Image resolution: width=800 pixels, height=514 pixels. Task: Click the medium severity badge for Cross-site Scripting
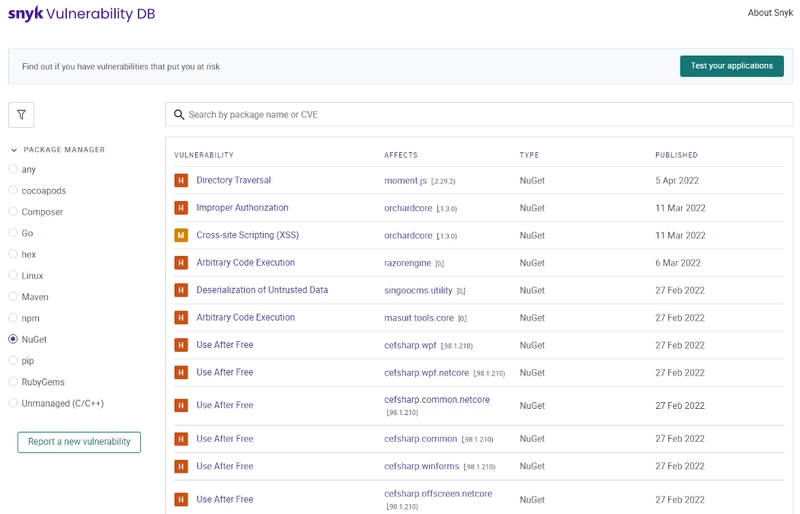coord(181,235)
